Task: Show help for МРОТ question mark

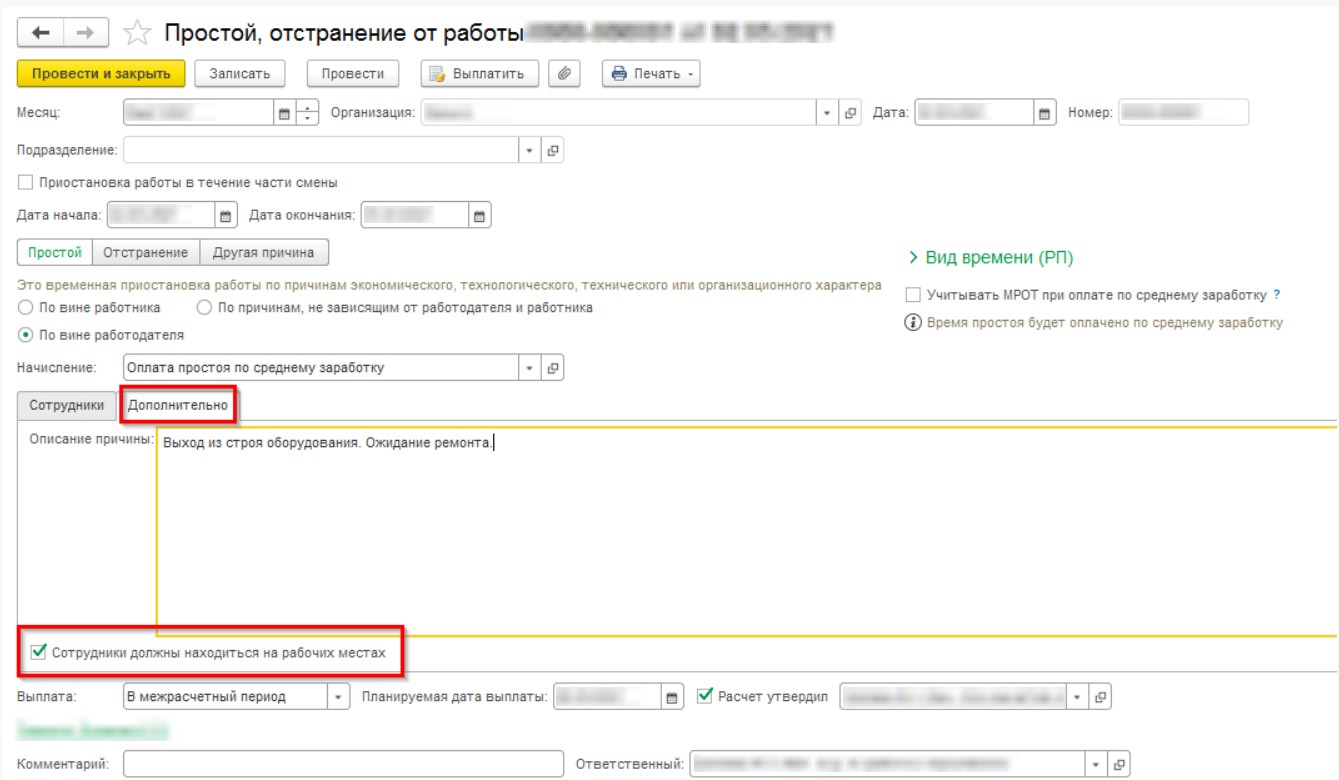Action: click(x=1277, y=296)
